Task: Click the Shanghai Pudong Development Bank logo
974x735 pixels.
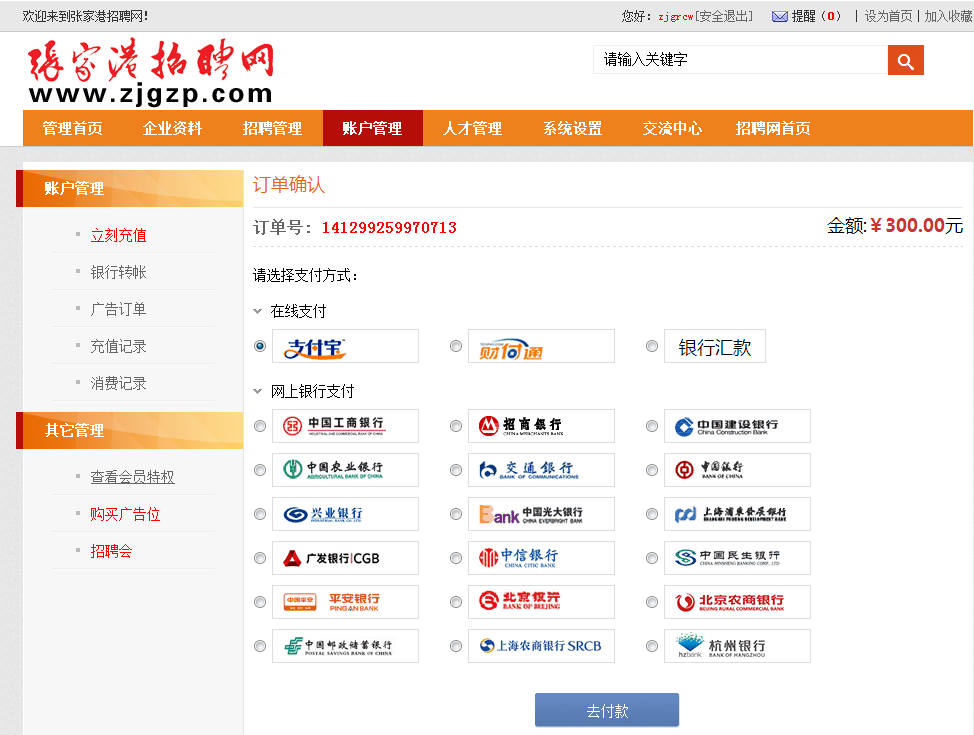Action: [x=737, y=514]
